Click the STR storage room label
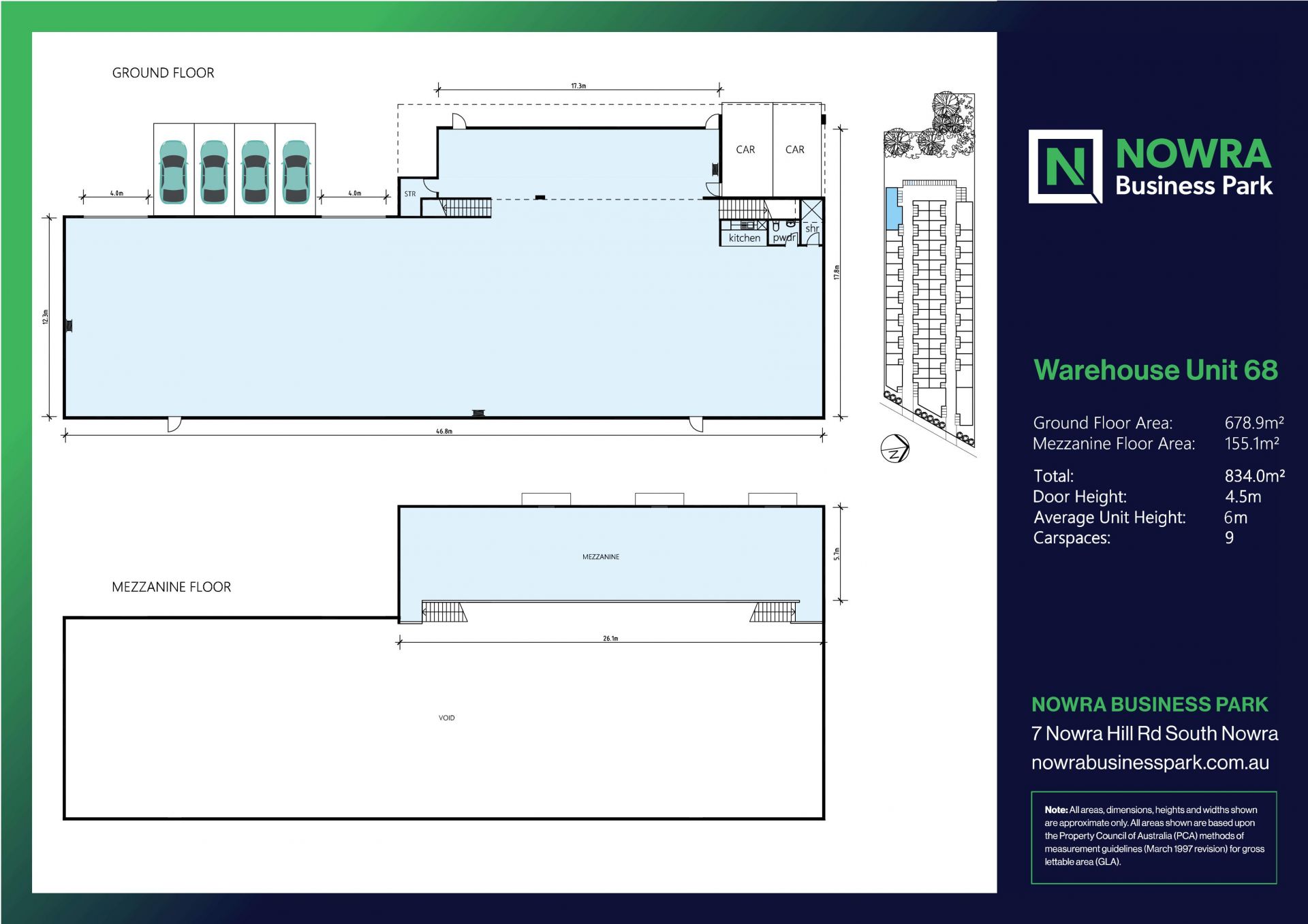This screenshot has width=1308, height=924. (x=410, y=194)
